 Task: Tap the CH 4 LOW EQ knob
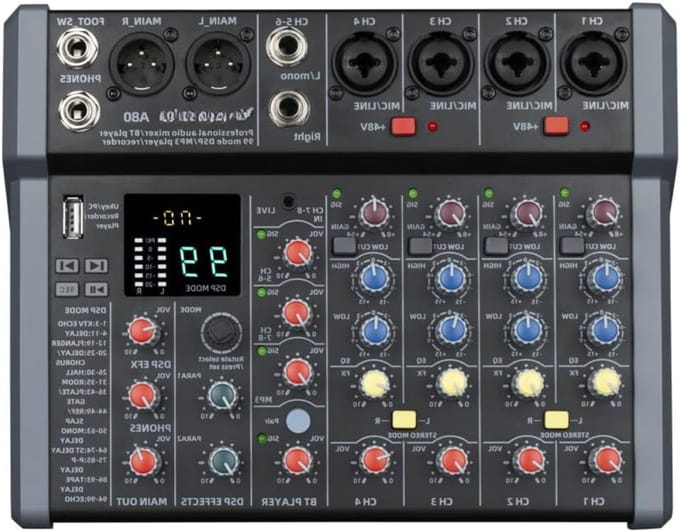(x=375, y=331)
